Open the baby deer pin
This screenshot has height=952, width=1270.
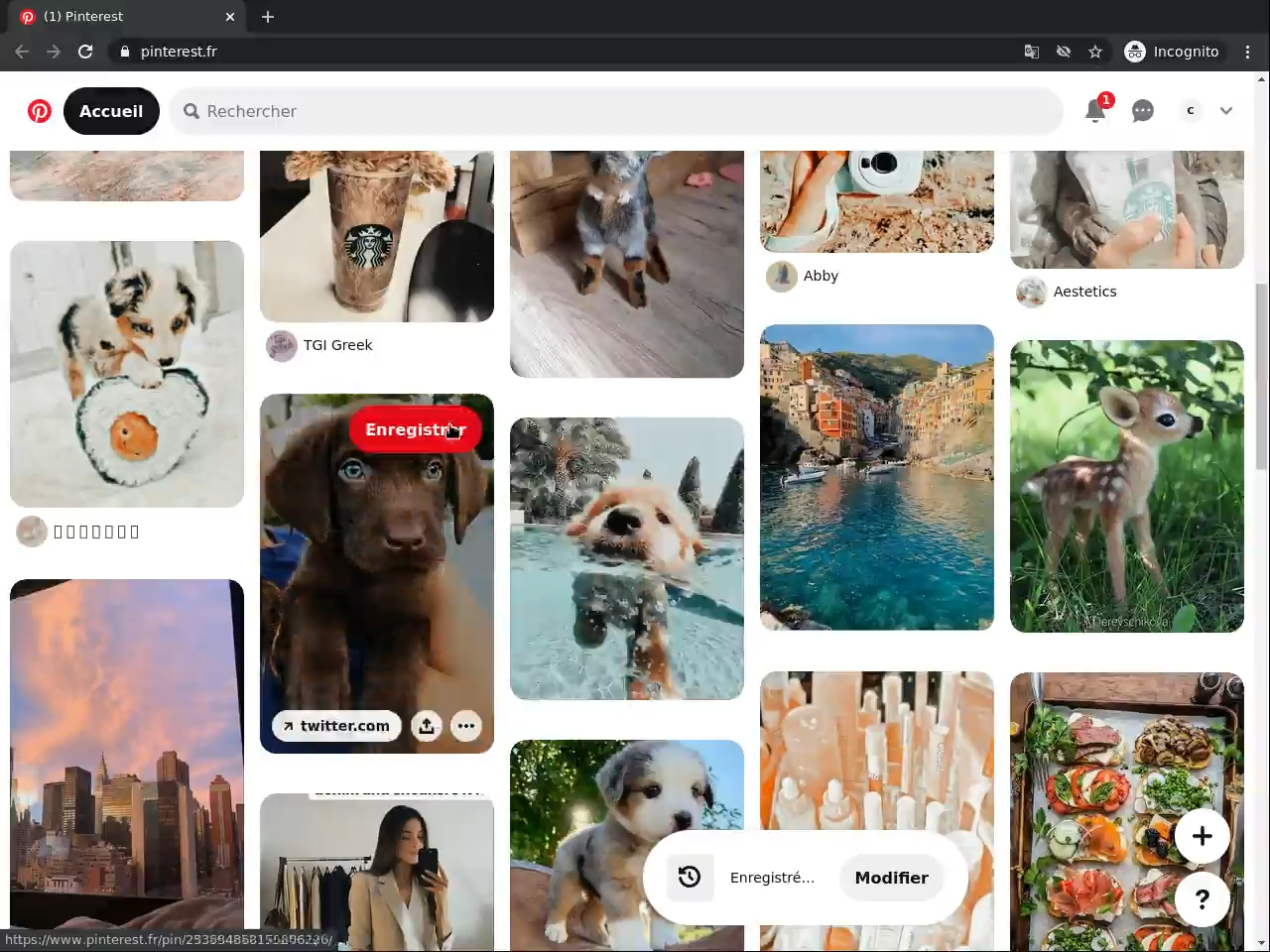1127,486
